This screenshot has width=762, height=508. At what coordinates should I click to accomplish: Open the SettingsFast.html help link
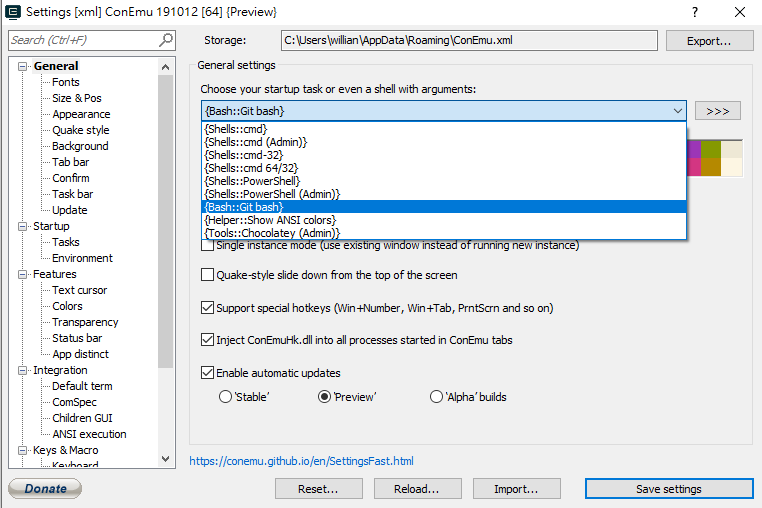pyautogui.click(x=301, y=461)
